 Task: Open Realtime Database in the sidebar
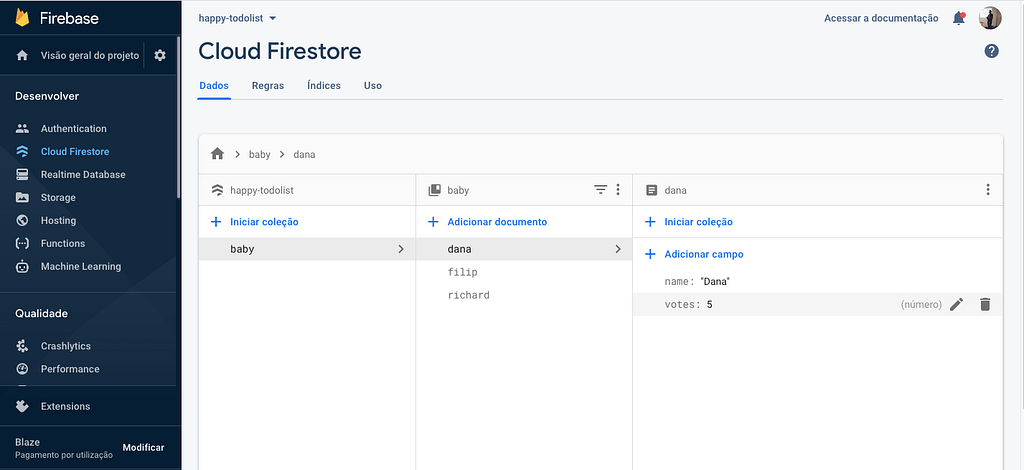coord(83,174)
